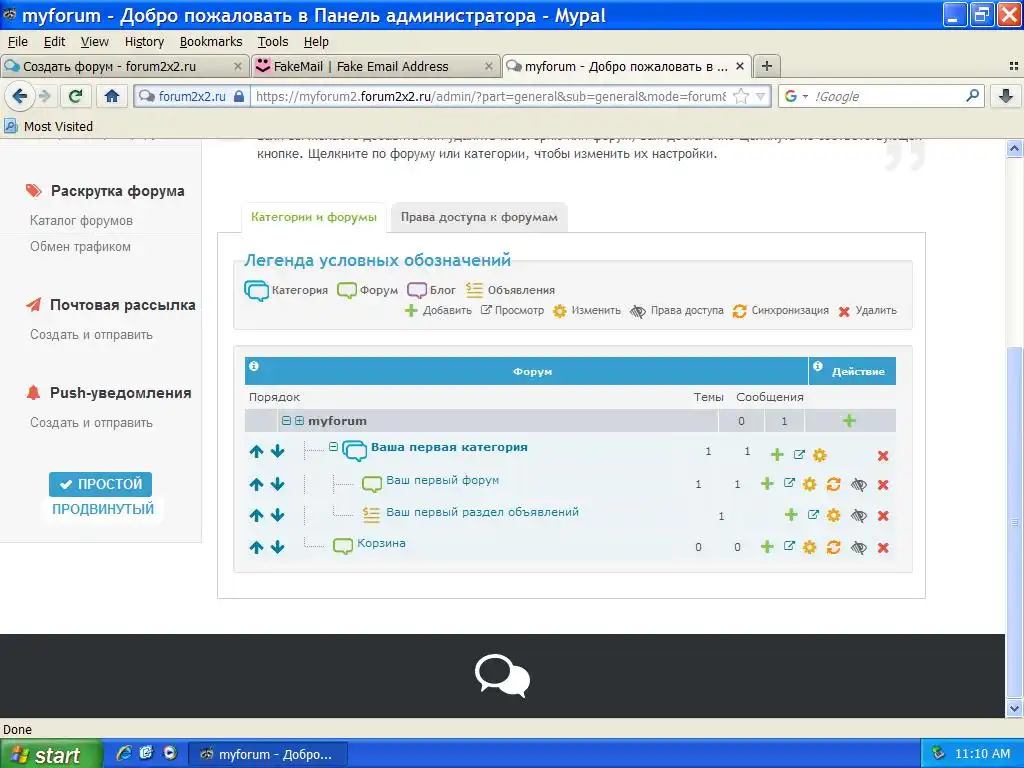Preview Ваш первый форум
This screenshot has height=768, width=1024.
(x=789, y=483)
